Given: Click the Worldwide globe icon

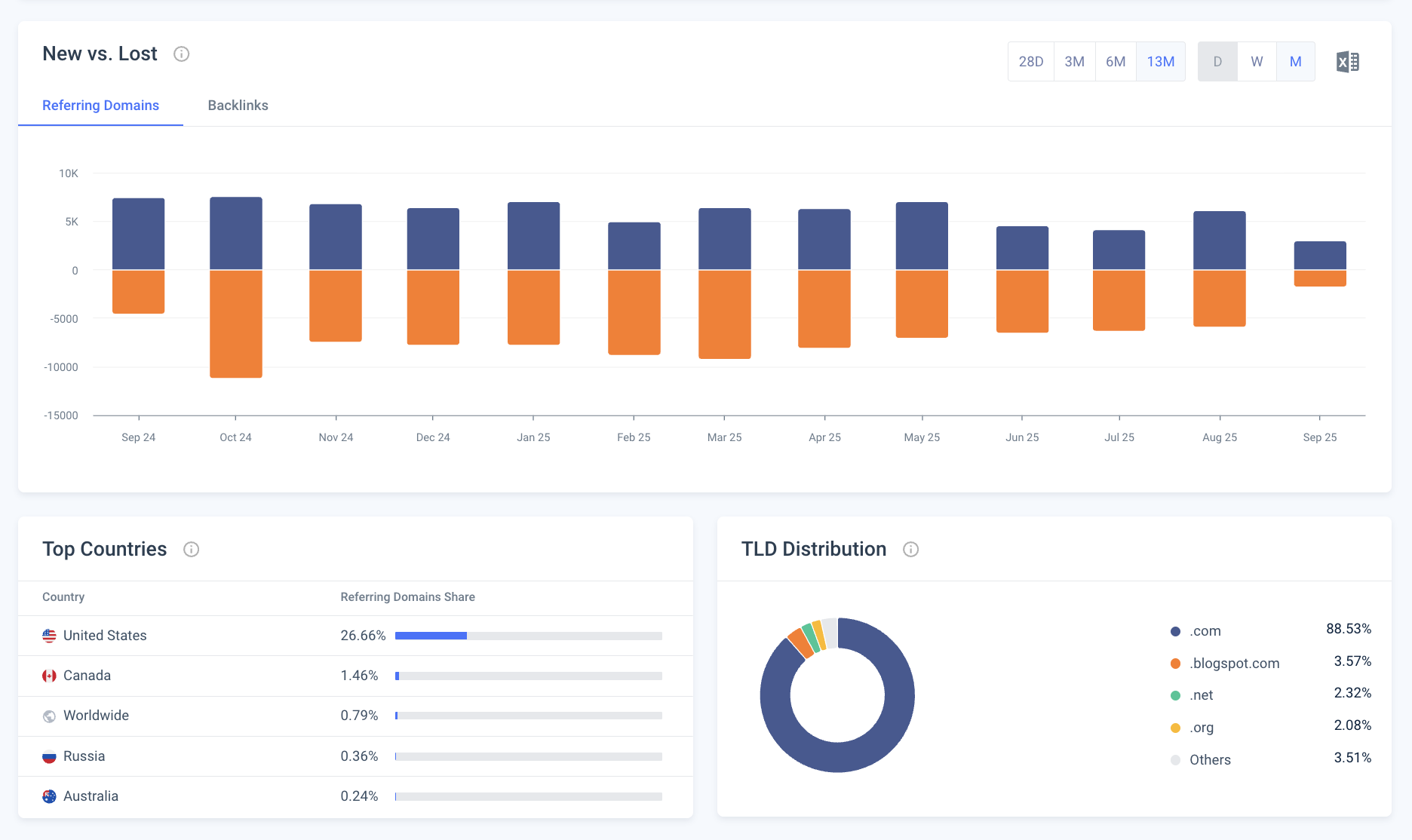Looking at the screenshot, I should pyautogui.click(x=49, y=716).
